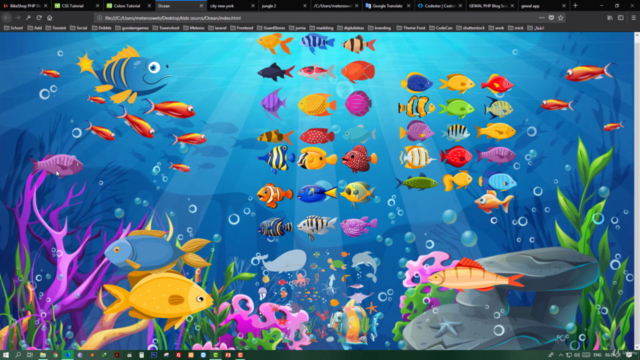640x360 pixels.
Task: Open the Frontend bookmarks folder
Action: coord(241,28)
